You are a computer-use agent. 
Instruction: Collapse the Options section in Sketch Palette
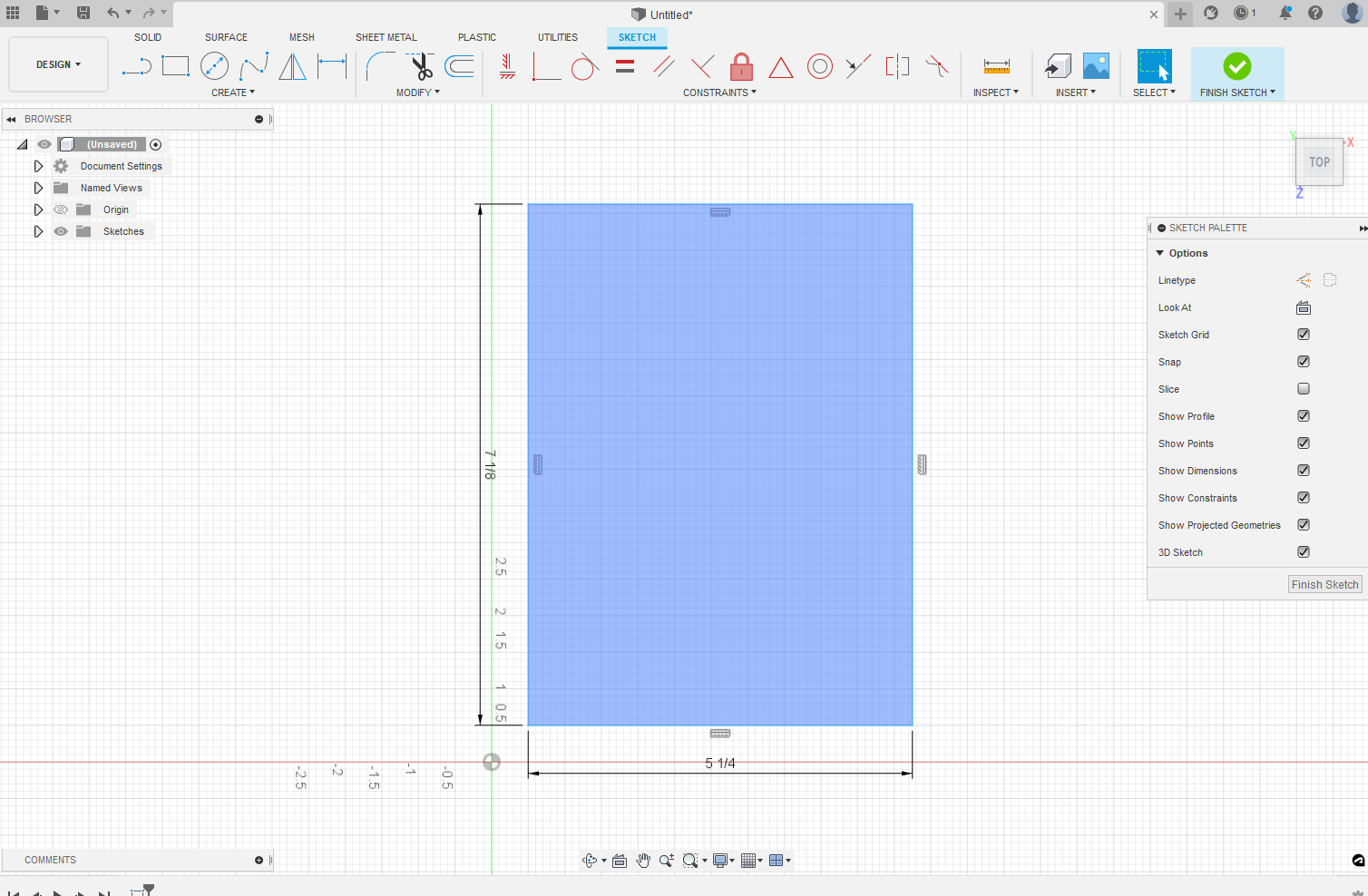coord(1159,253)
